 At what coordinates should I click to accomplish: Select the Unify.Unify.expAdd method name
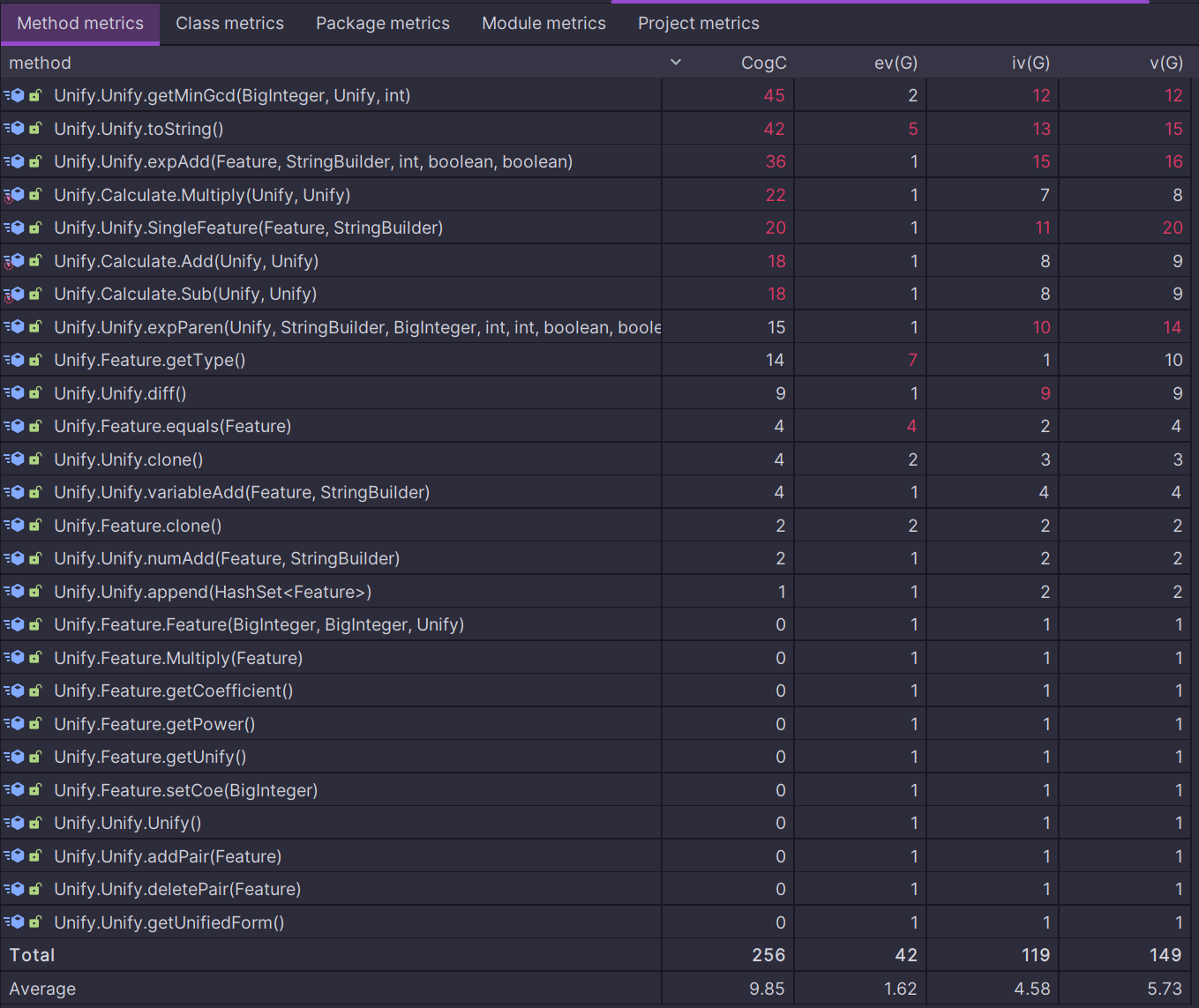point(313,161)
